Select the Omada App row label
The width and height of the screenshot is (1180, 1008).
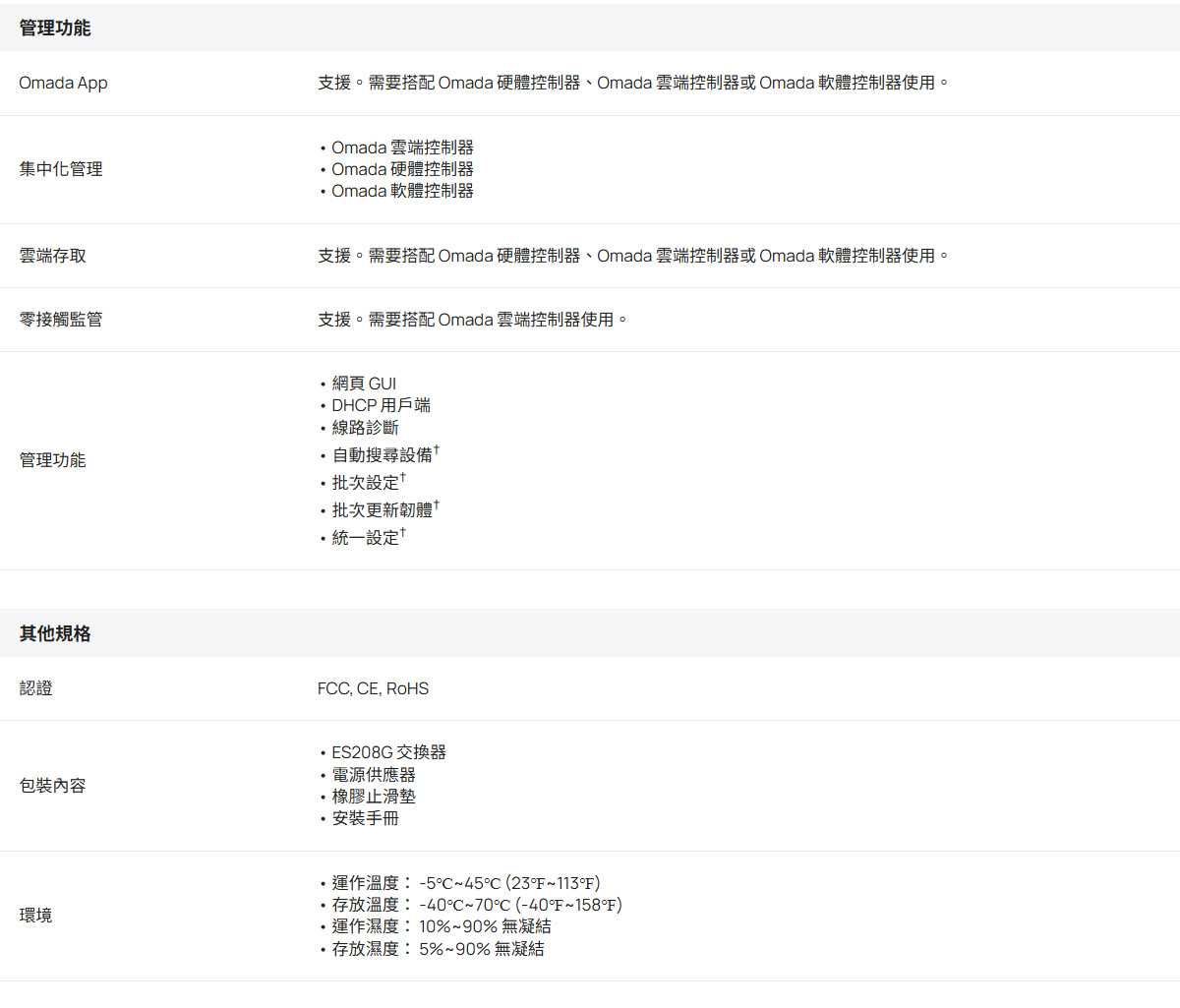click(63, 84)
